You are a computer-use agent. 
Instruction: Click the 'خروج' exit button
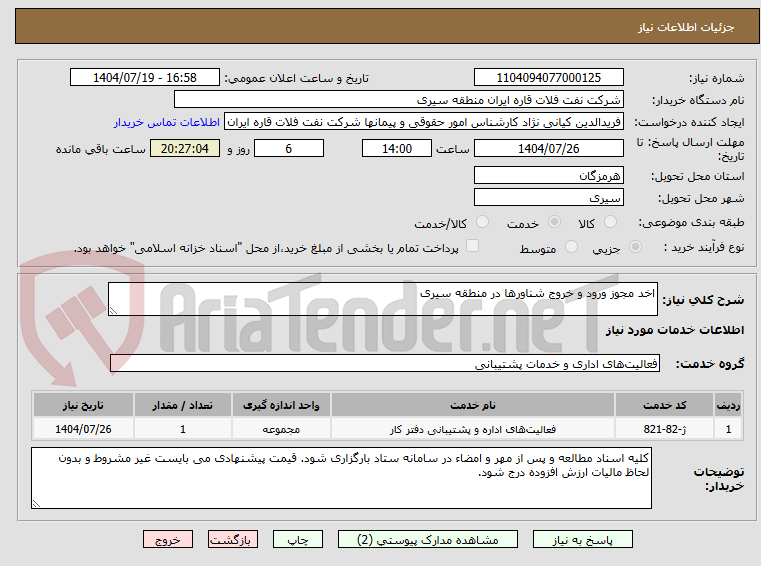pos(167,539)
